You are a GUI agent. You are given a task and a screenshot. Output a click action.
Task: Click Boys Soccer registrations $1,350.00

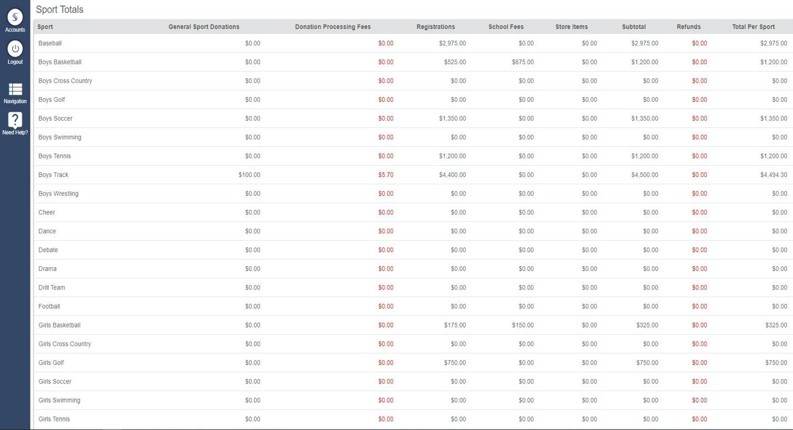453,118
